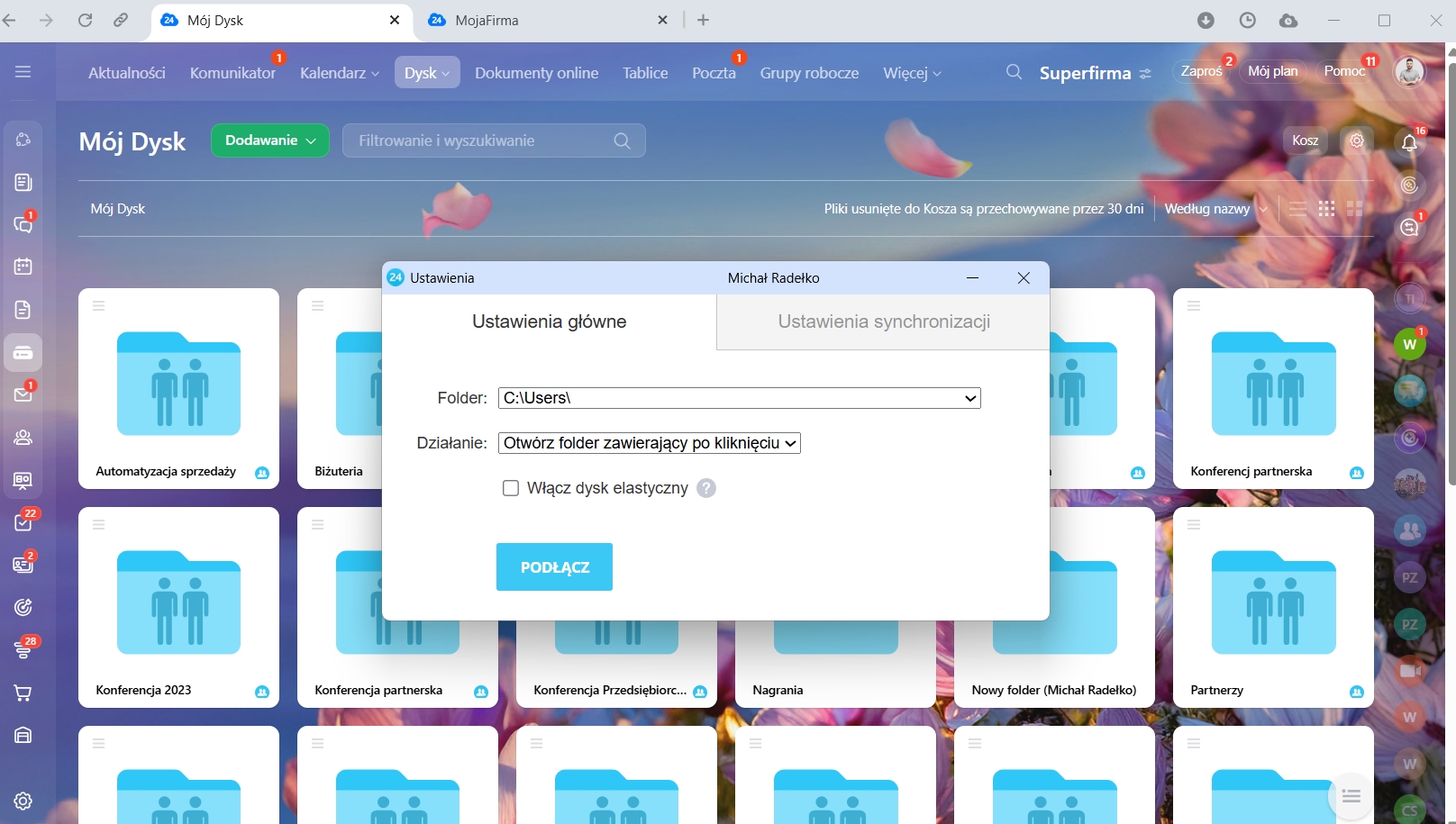
Task: Open the Kosz trash button
Action: coord(1305,140)
